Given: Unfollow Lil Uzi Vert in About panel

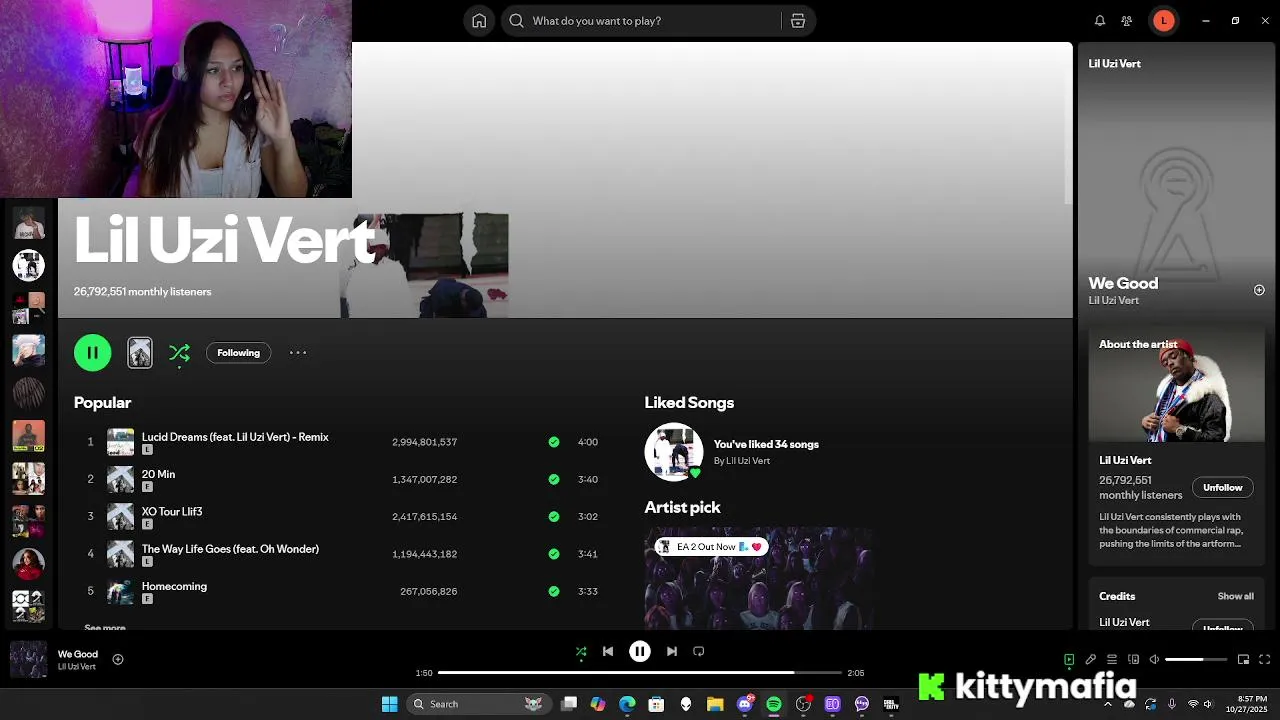Looking at the screenshot, I should [1222, 488].
